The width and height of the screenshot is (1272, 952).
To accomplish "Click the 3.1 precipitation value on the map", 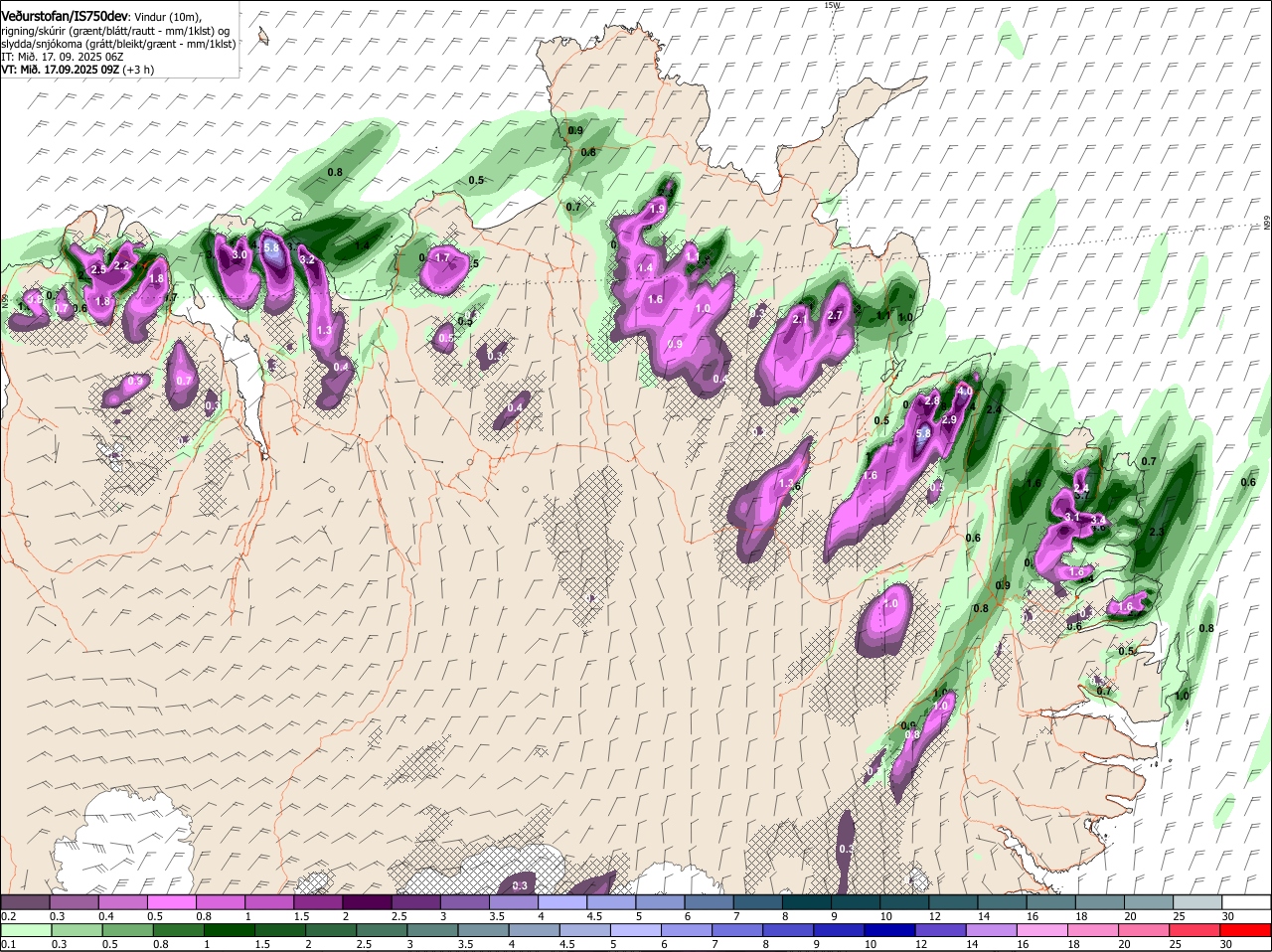I will tap(1072, 518).
